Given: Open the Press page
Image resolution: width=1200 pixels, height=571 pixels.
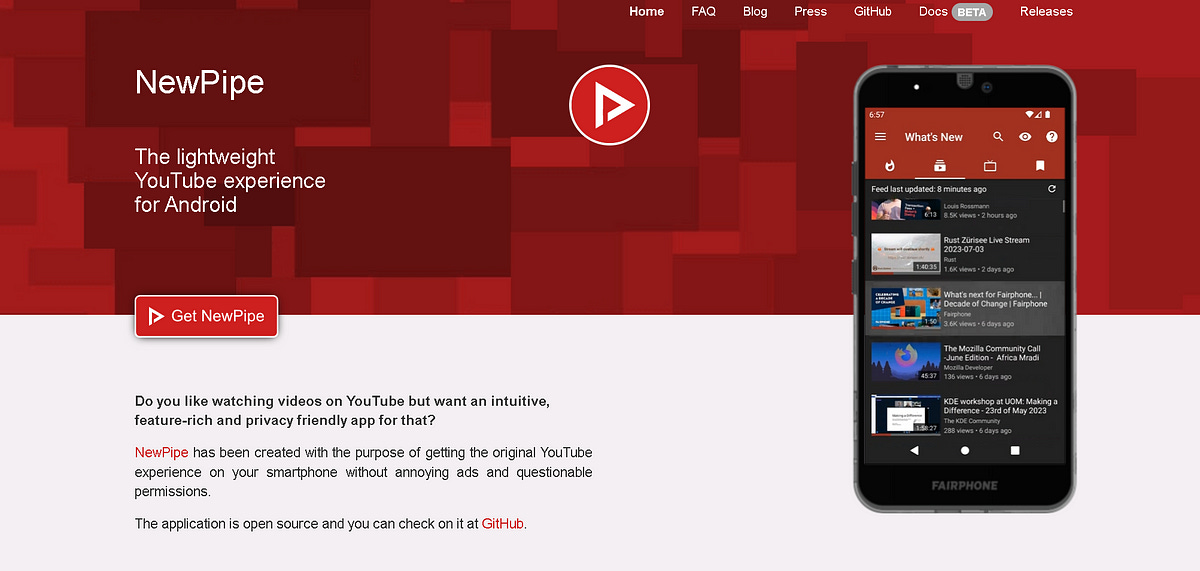Looking at the screenshot, I should tap(811, 12).
